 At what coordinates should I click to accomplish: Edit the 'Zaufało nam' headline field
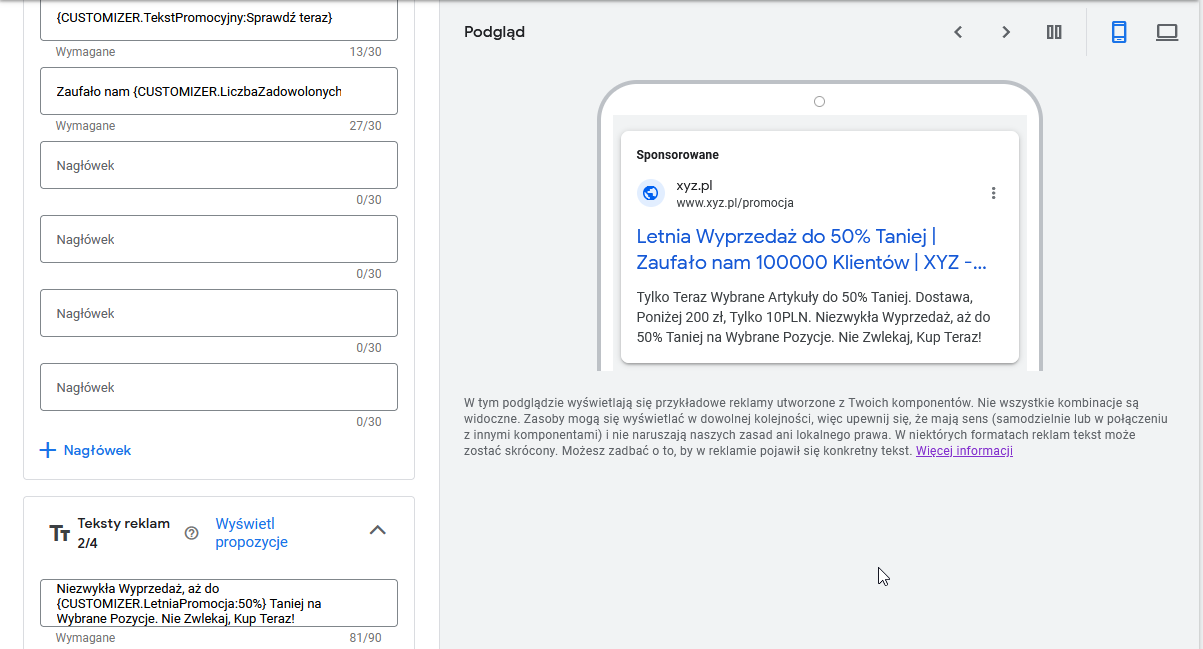(219, 91)
